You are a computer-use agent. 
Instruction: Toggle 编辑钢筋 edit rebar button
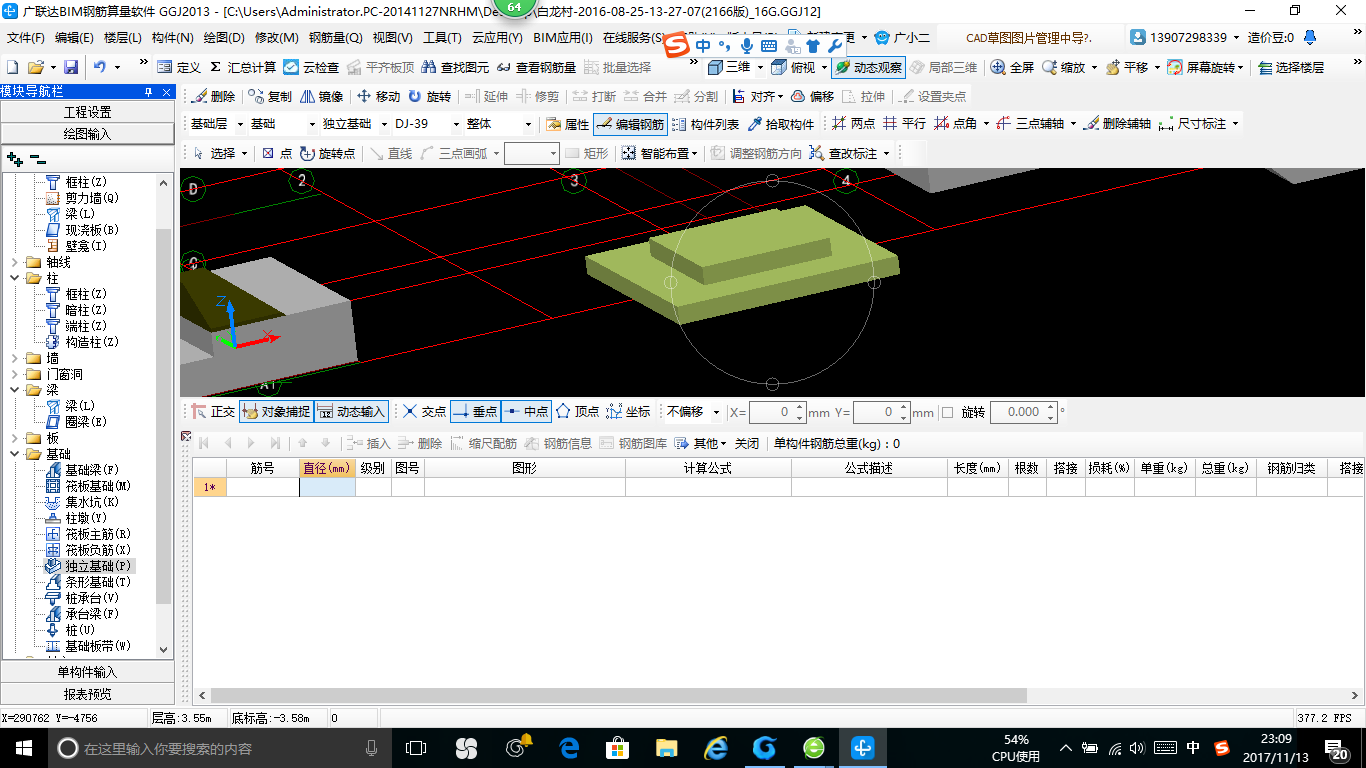[630, 124]
